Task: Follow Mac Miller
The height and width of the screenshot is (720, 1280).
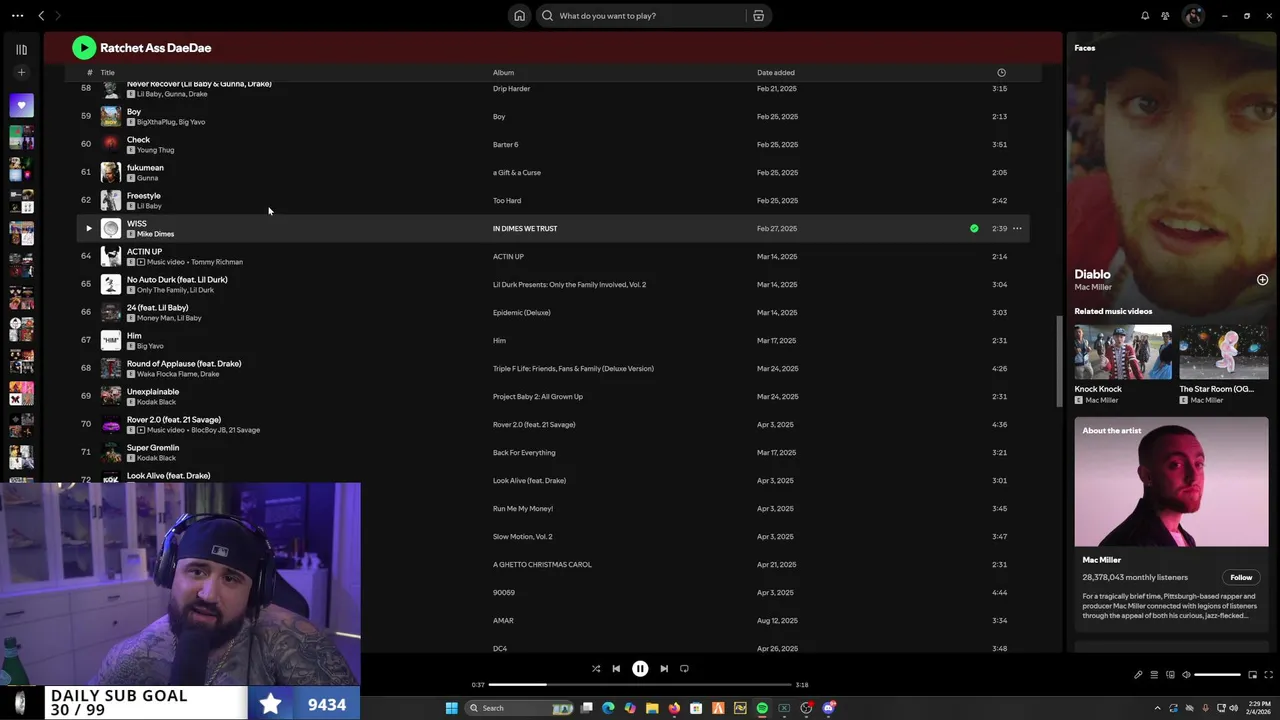Action: [1241, 577]
